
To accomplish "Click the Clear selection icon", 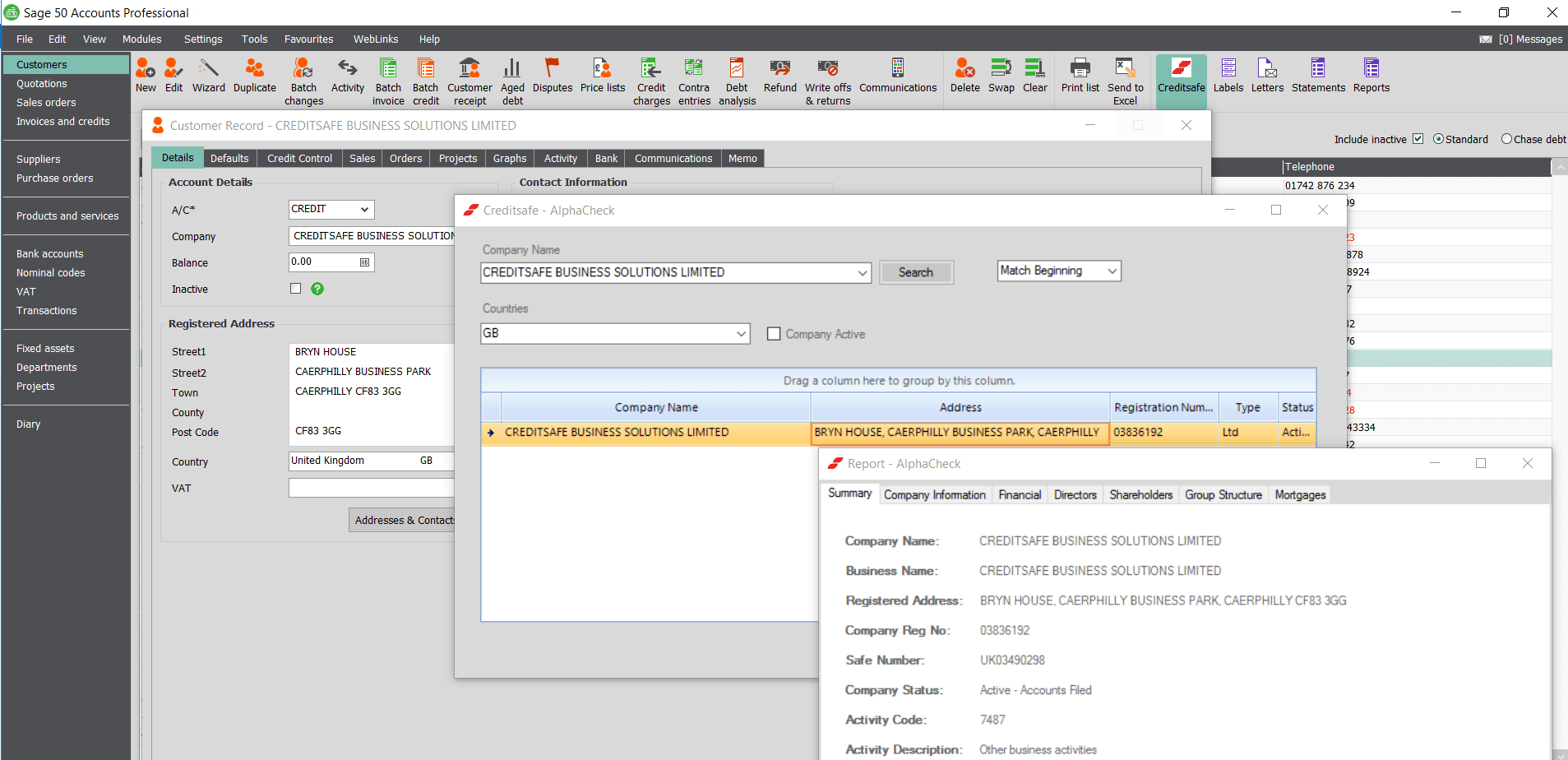I will point(1035,75).
